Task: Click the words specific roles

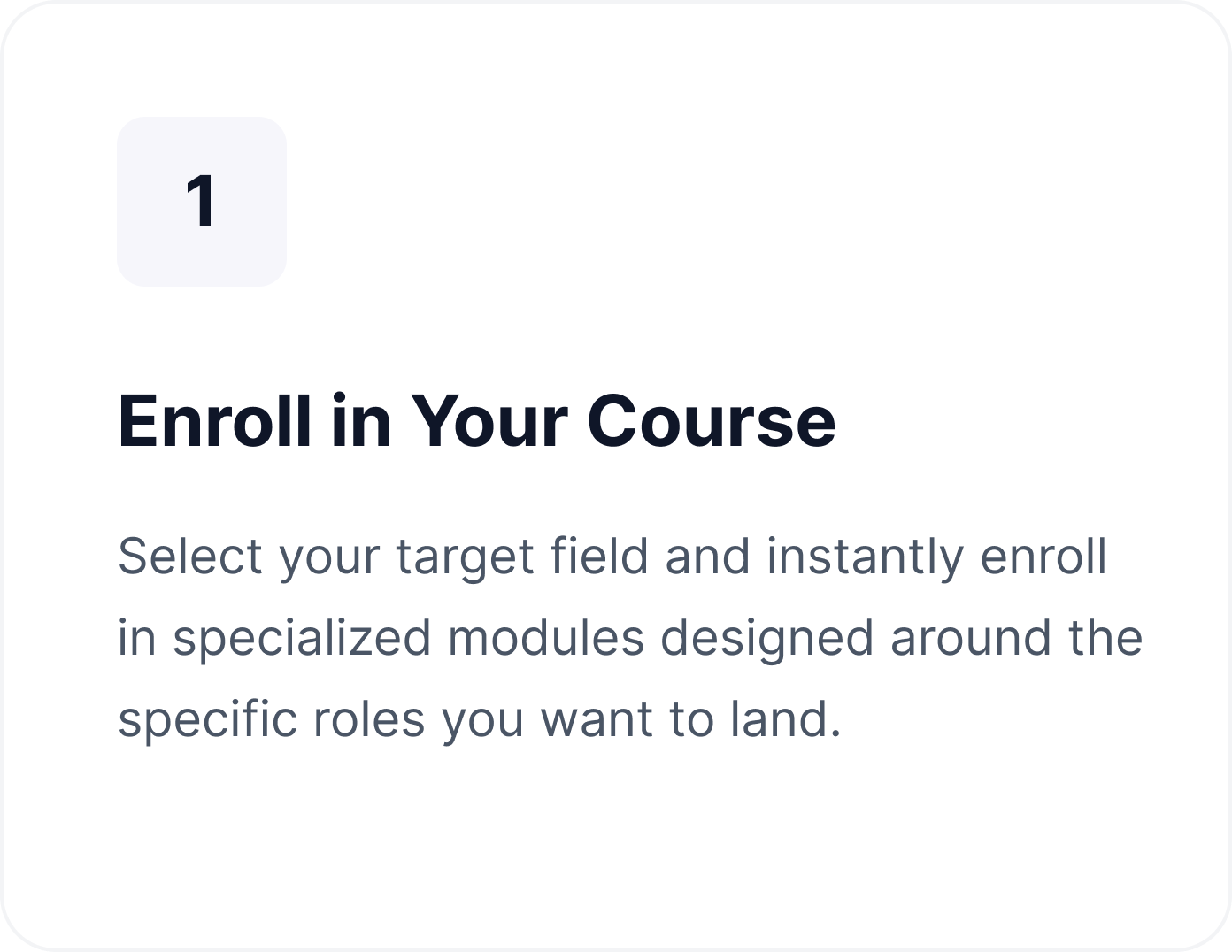Action: [272, 720]
